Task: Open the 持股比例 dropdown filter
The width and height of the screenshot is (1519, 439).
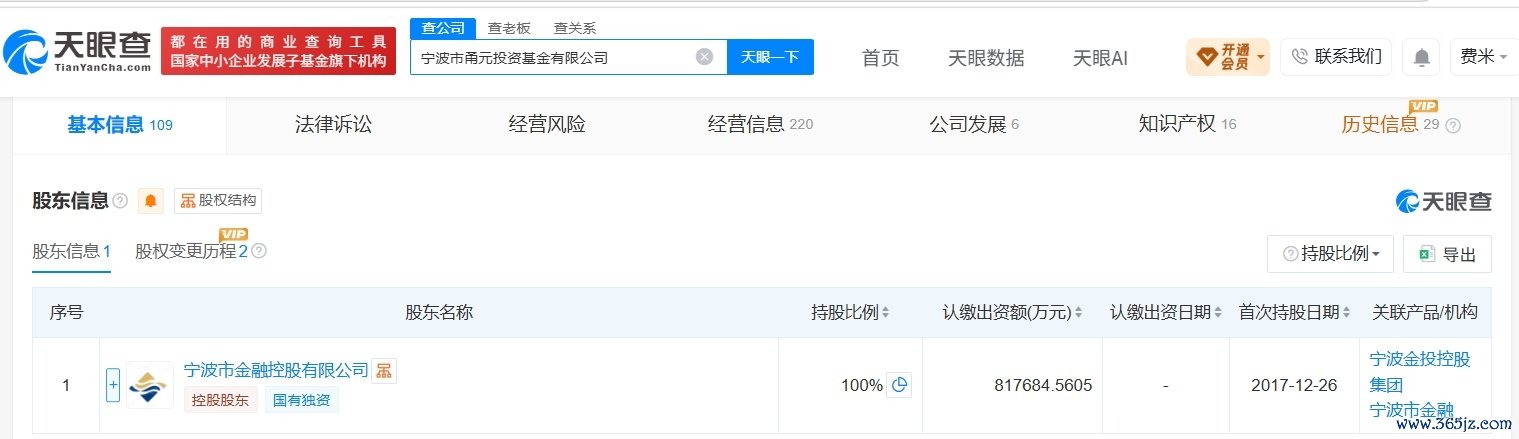Action: point(1330,254)
